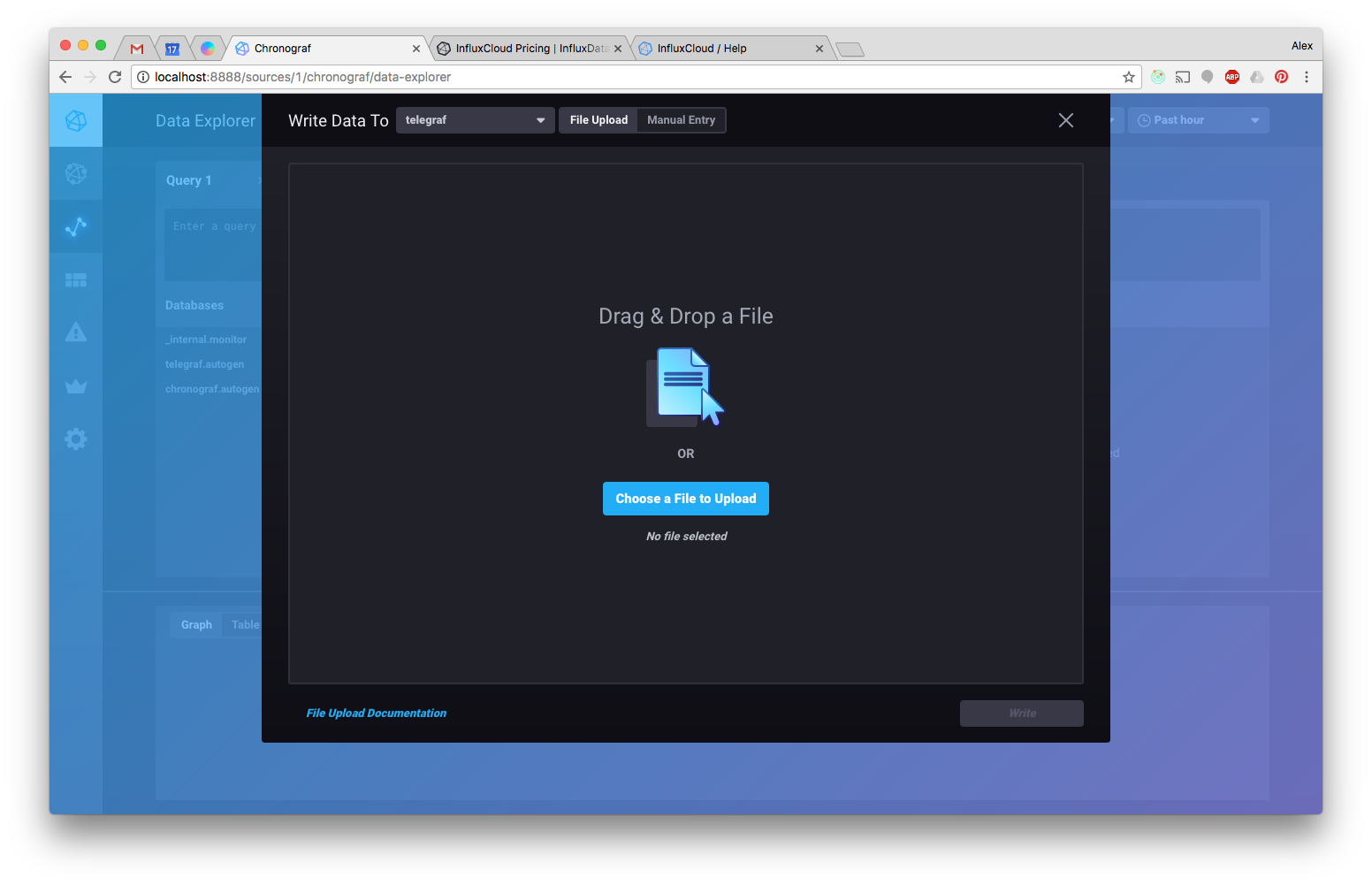The image size is (1372, 885).
Task: Click the Adblock Plus extension icon
Action: (1232, 77)
